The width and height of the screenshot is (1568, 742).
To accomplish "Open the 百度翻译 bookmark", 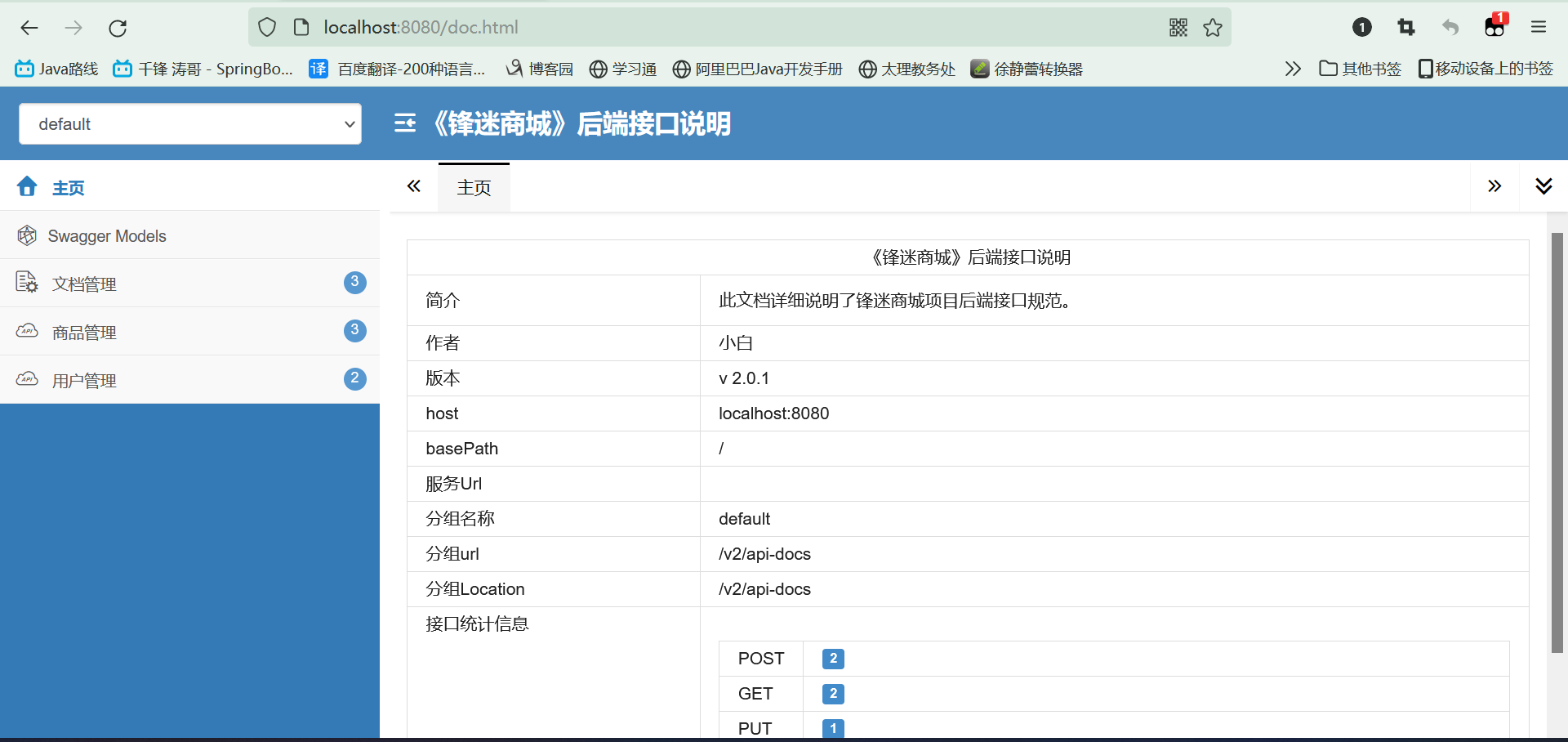I will (397, 69).
